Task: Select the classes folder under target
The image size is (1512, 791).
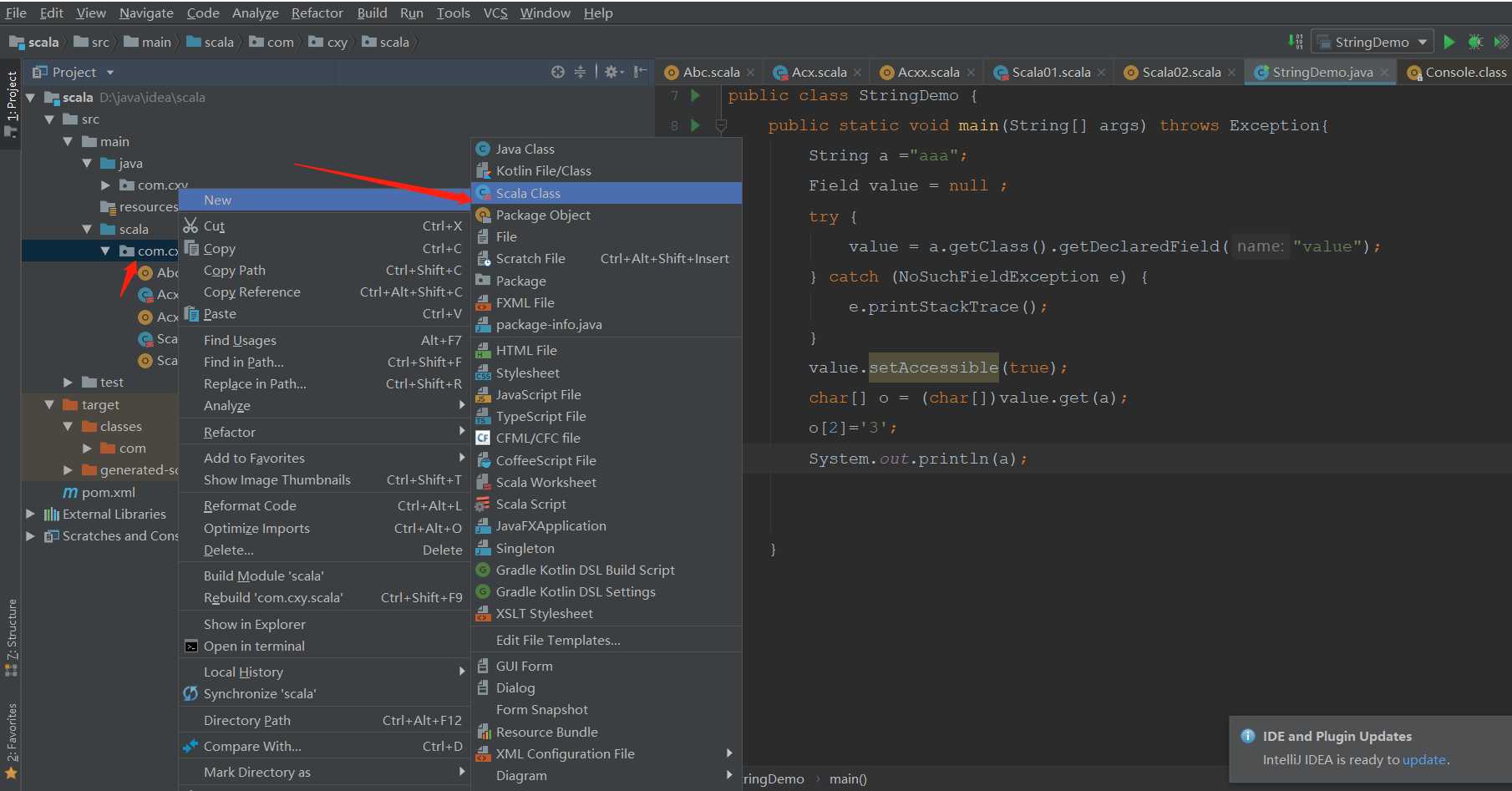Action: 112,426
